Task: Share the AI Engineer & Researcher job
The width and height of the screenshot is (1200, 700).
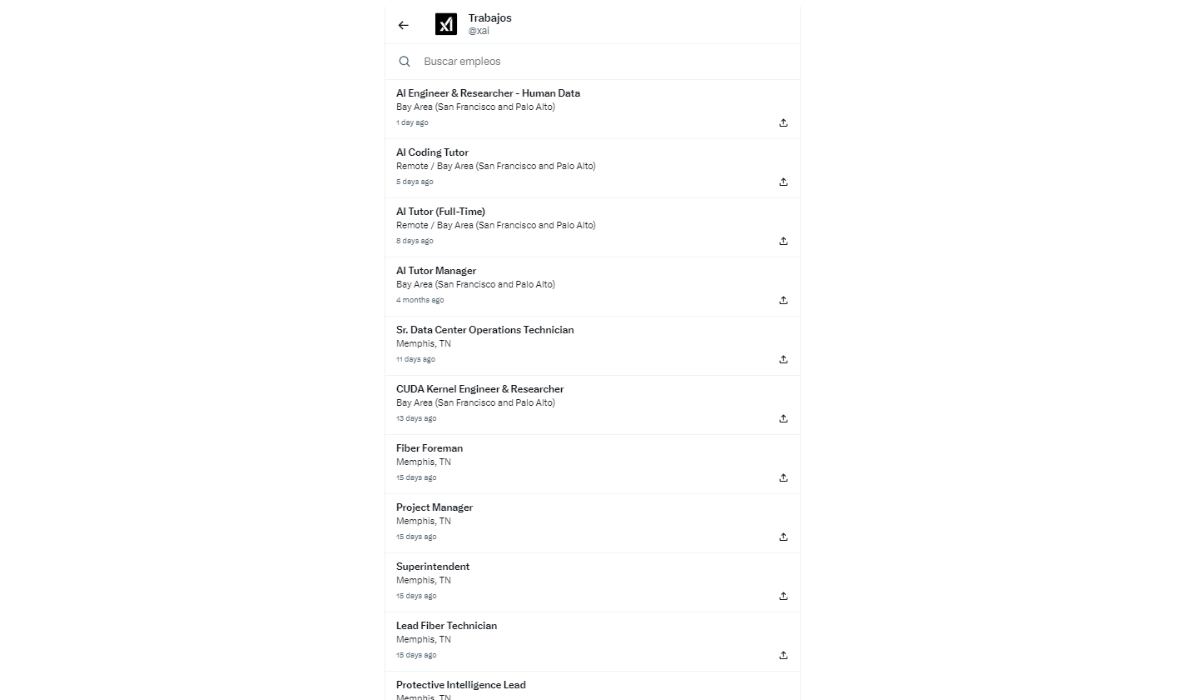Action: coord(783,123)
